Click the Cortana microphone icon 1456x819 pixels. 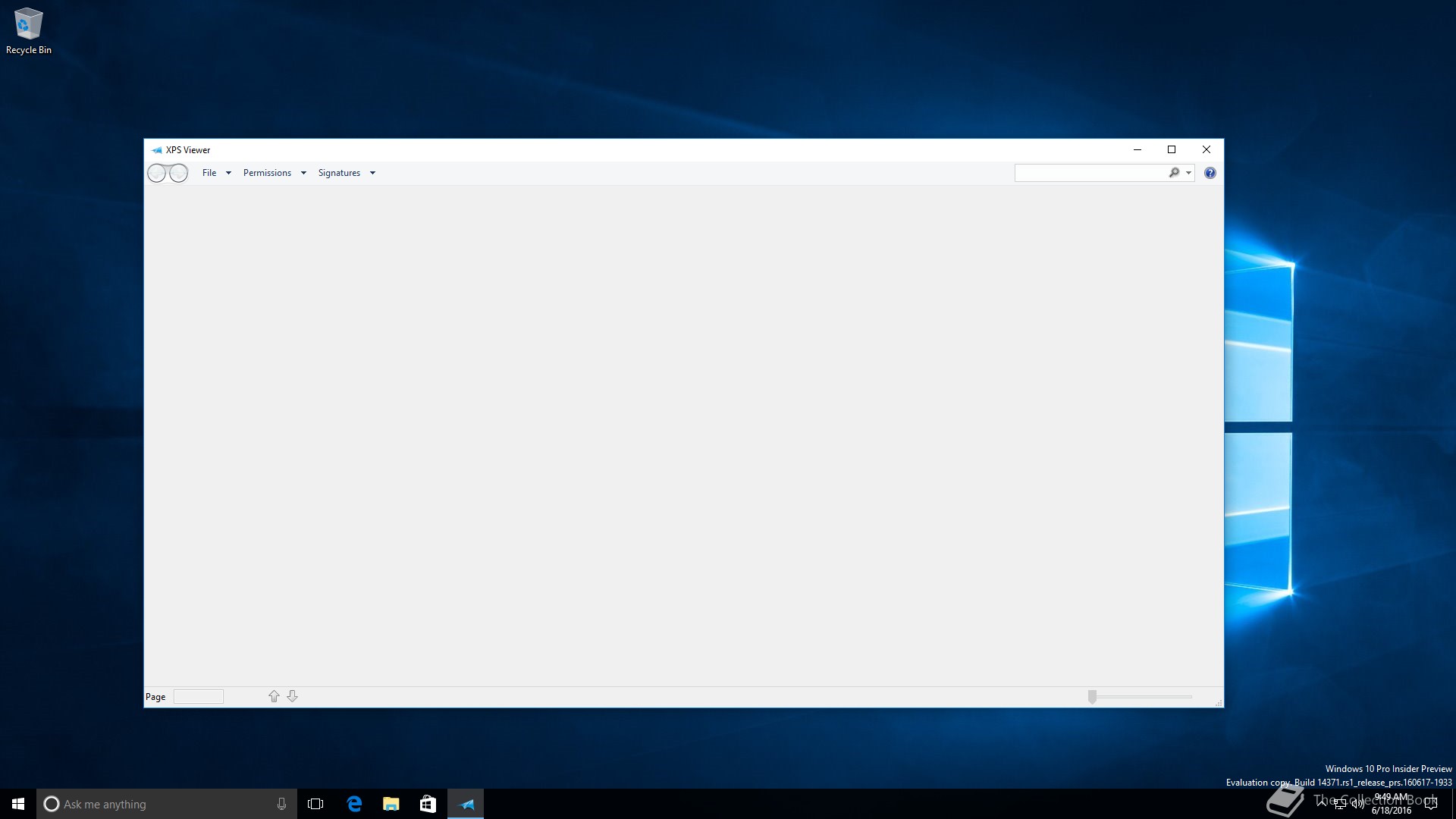[x=281, y=804]
